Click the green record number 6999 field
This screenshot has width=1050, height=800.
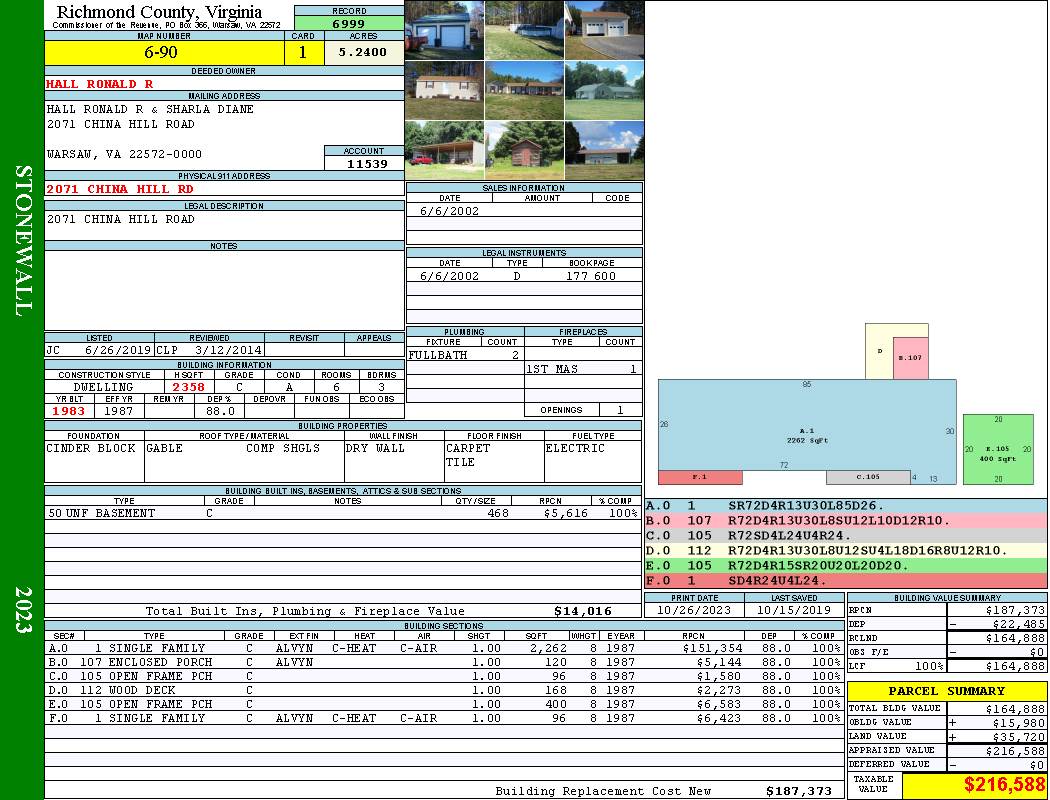click(x=349, y=23)
